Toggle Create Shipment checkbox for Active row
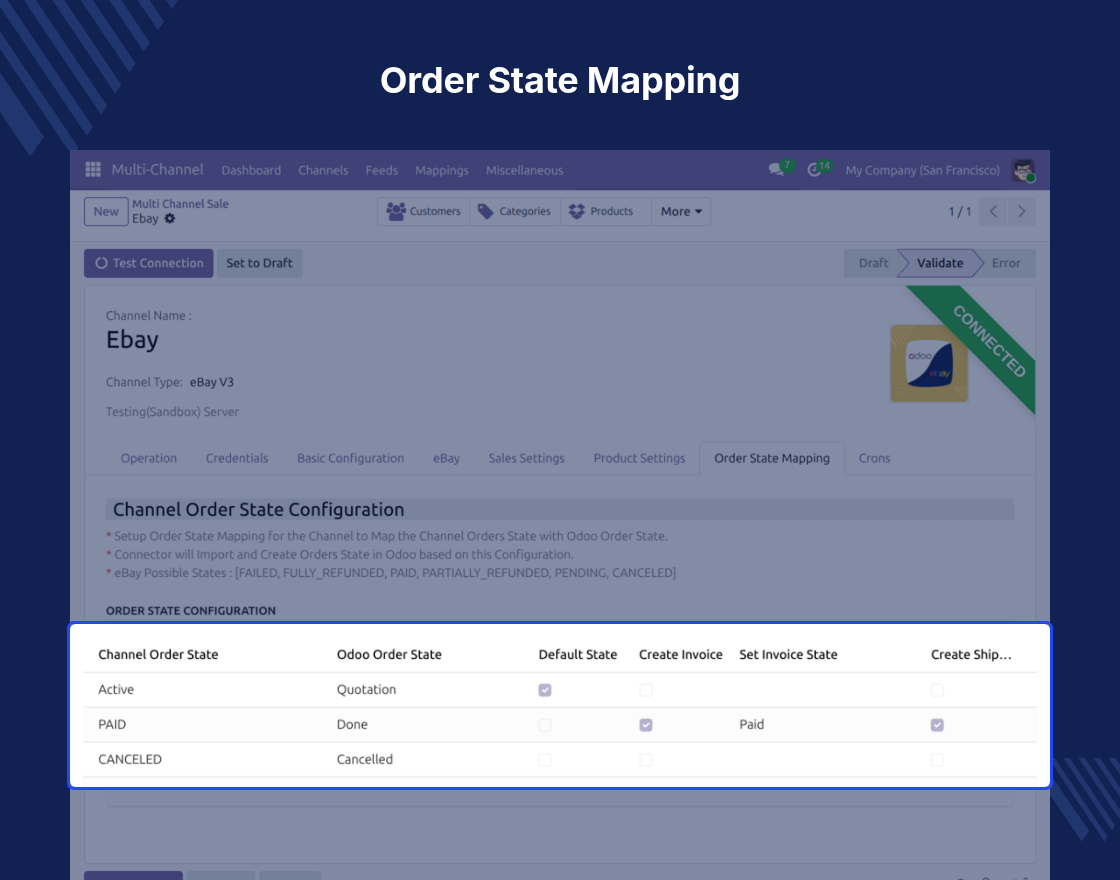This screenshot has width=1120, height=880. click(x=937, y=690)
